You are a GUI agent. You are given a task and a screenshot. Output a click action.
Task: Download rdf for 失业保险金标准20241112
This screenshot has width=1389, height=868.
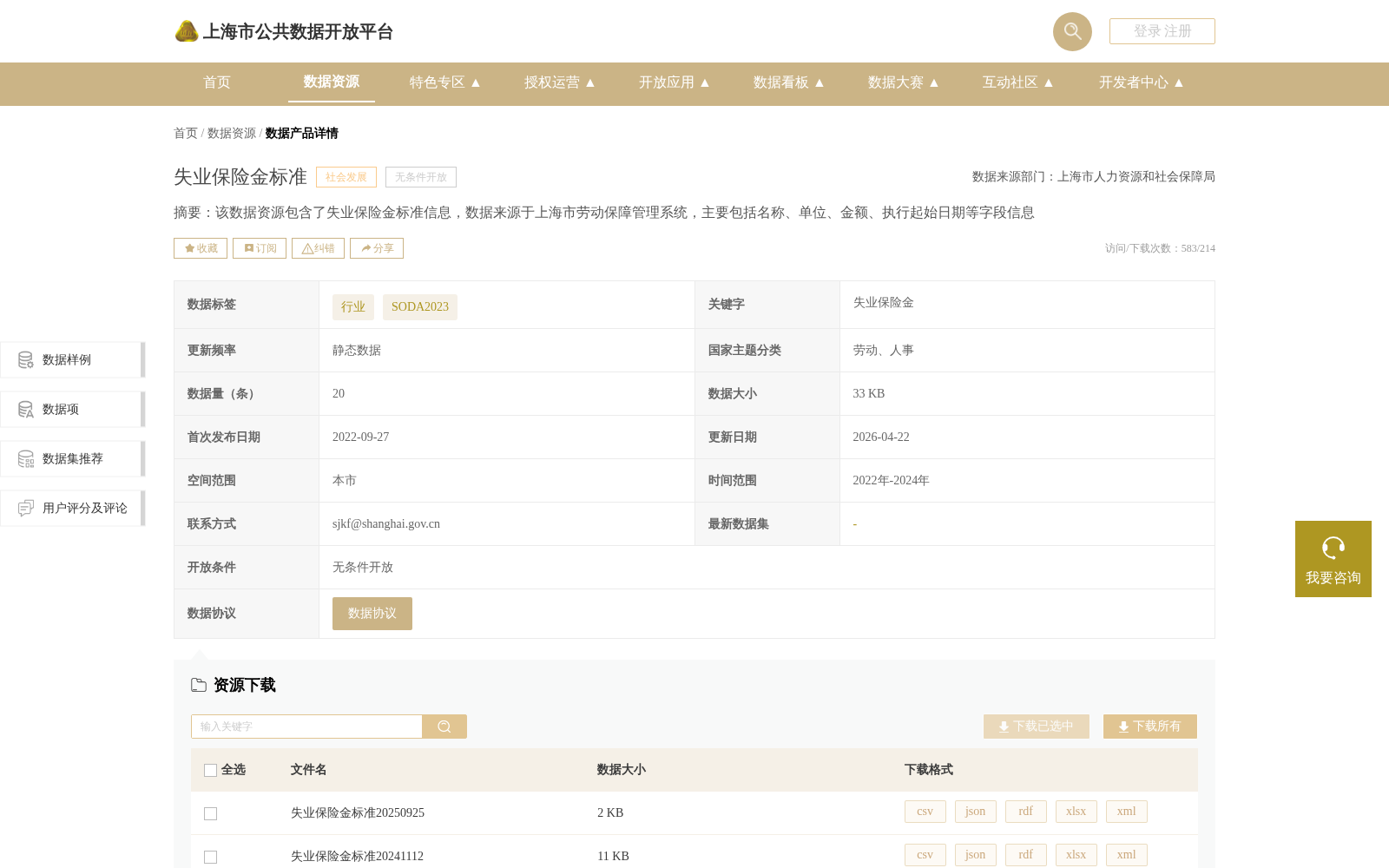coord(1026,855)
